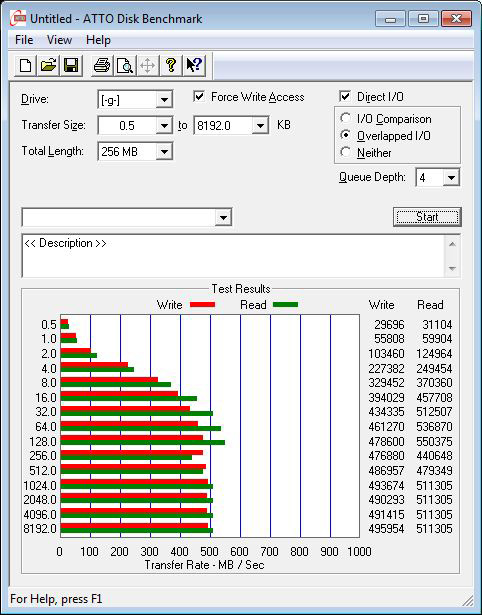Open Print Preview magnifier icon

[125, 65]
